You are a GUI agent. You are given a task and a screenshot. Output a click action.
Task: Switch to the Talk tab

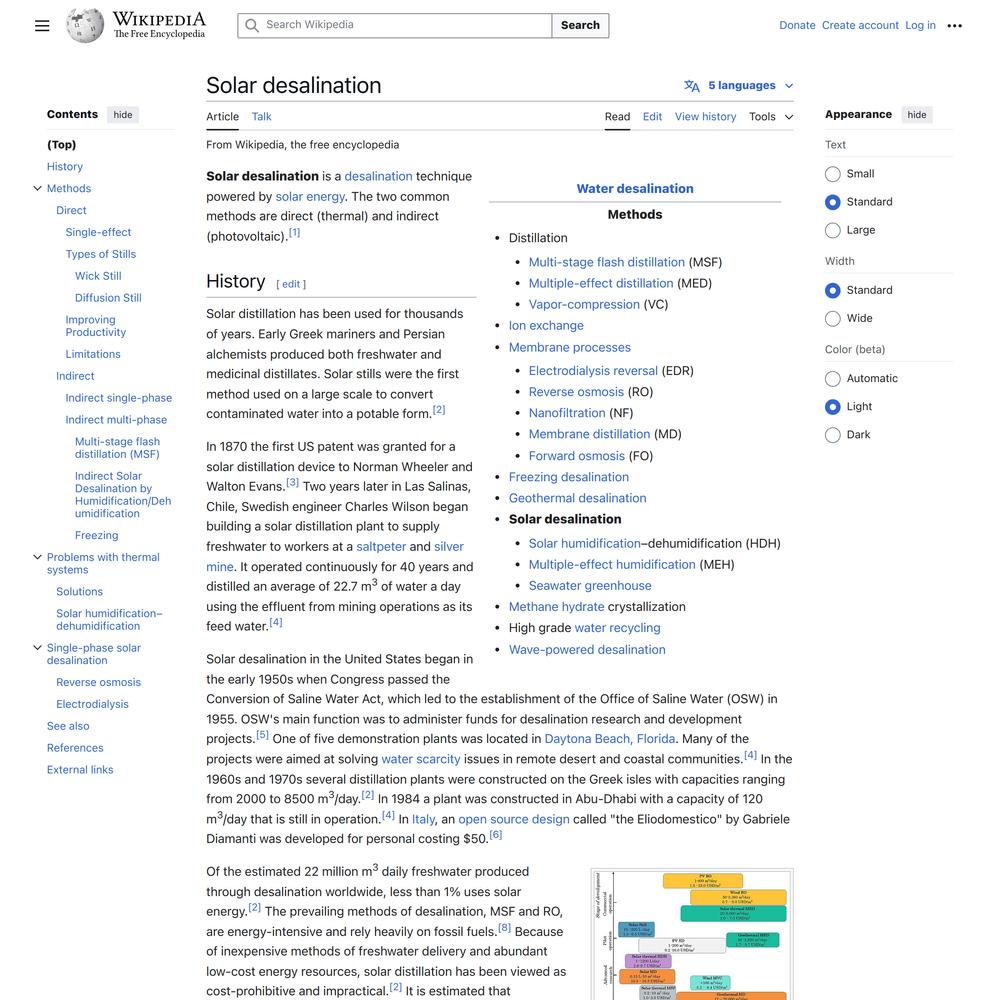tap(261, 117)
